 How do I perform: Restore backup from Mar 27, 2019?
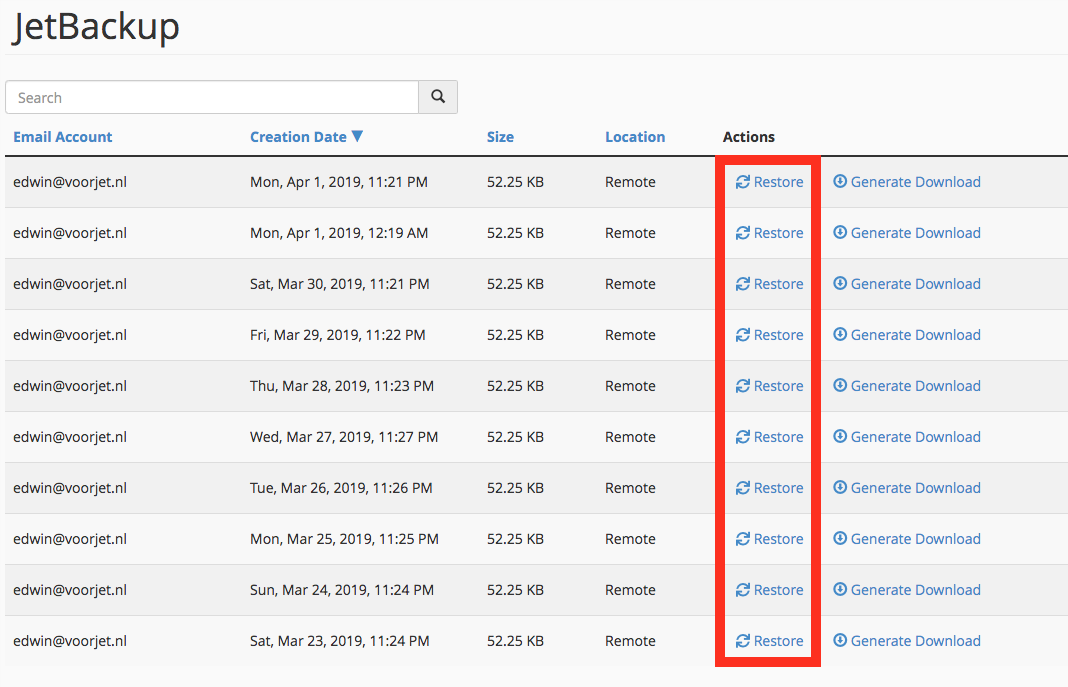point(770,437)
